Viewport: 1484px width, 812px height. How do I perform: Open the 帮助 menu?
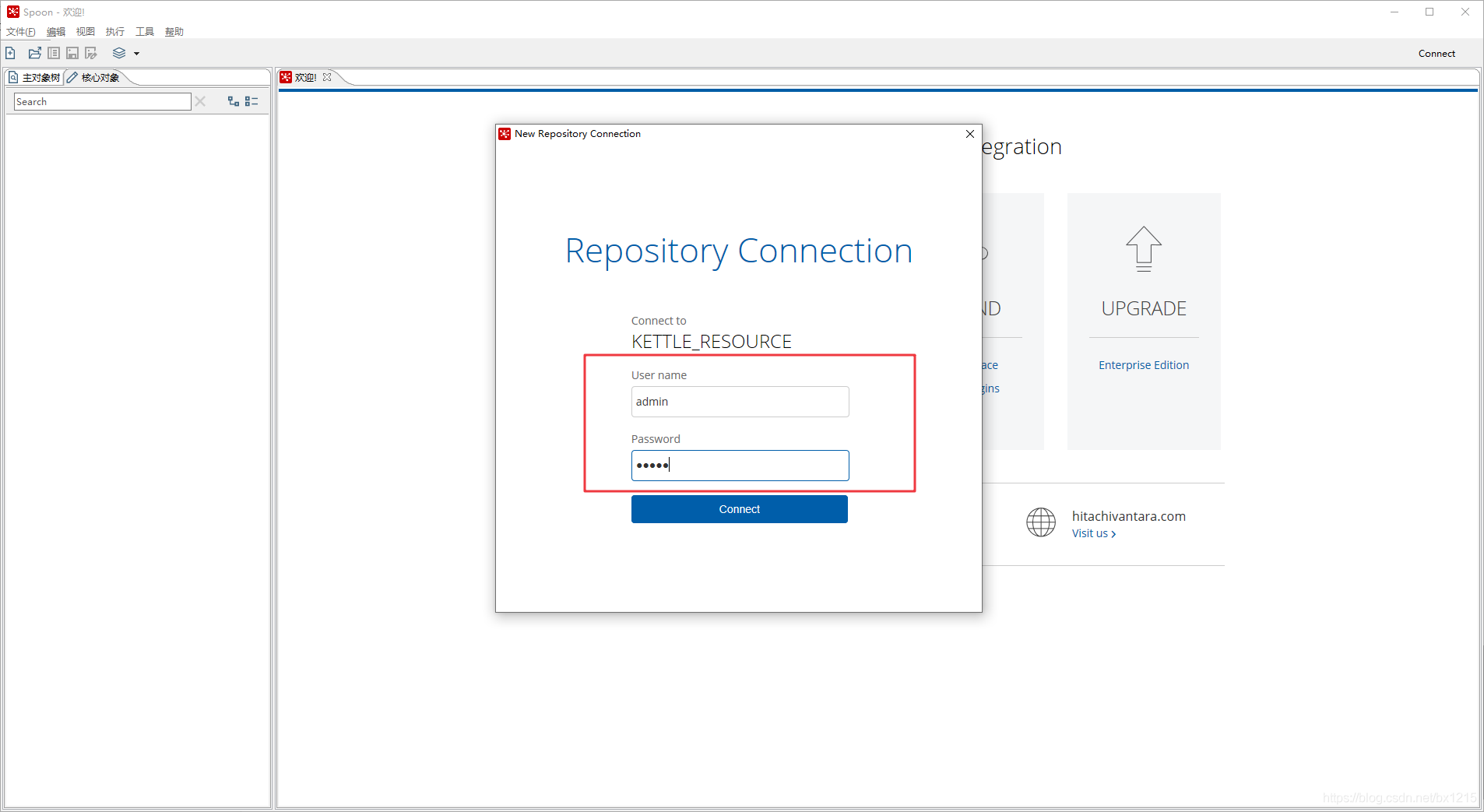[174, 32]
